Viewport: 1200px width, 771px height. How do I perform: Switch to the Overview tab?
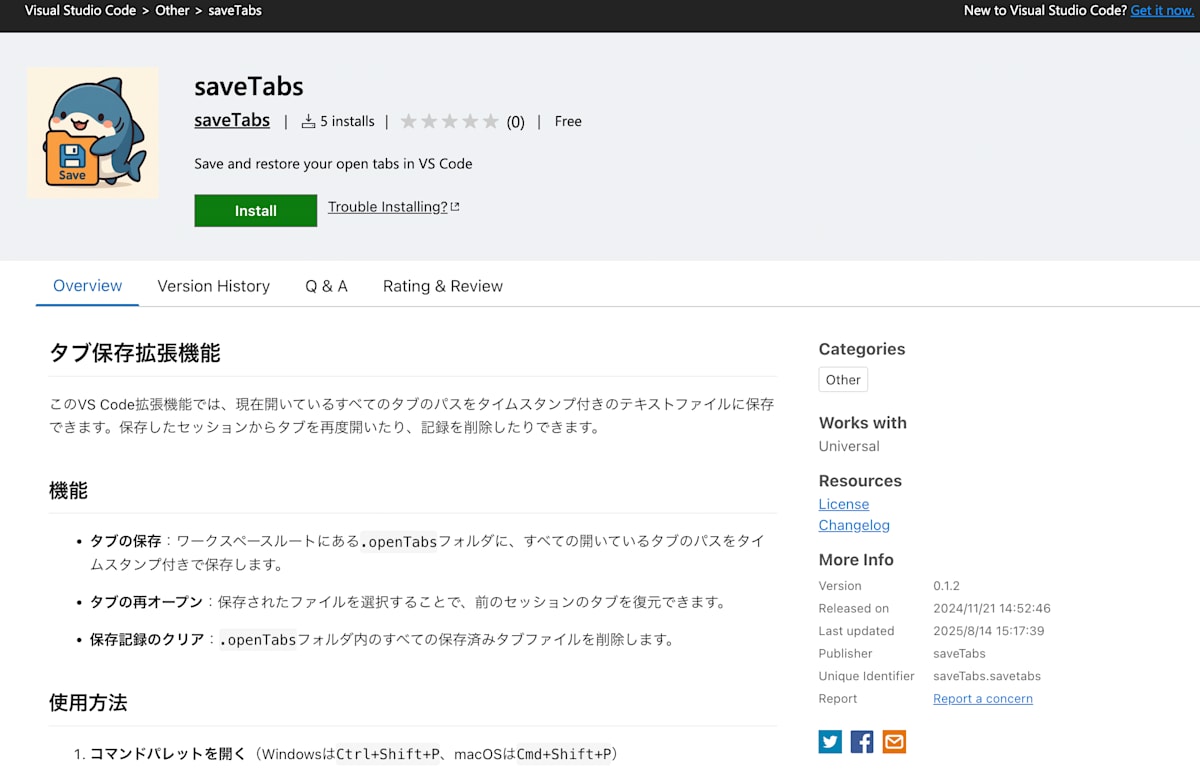coord(87,286)
